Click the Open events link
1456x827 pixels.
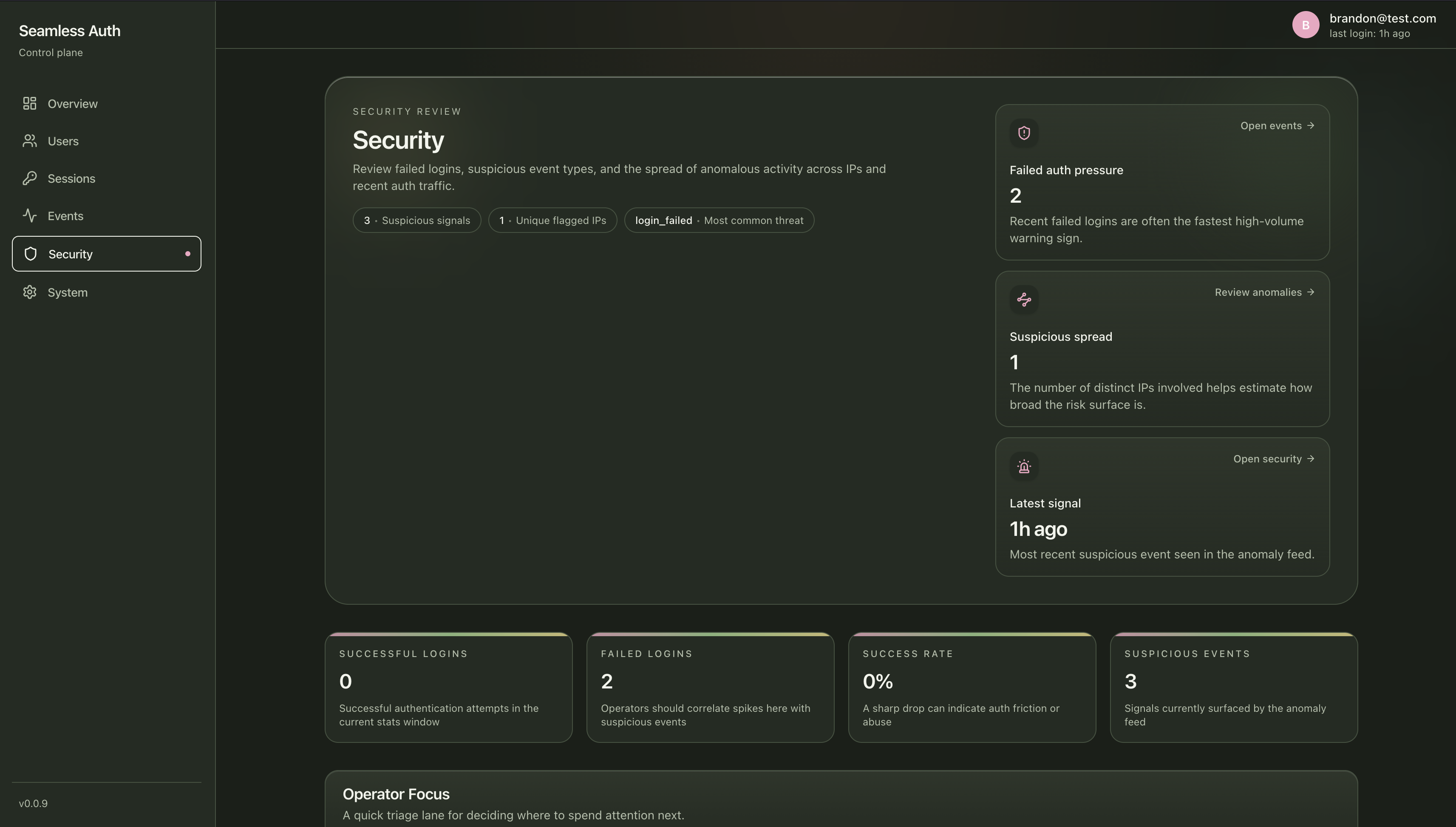1277,125
